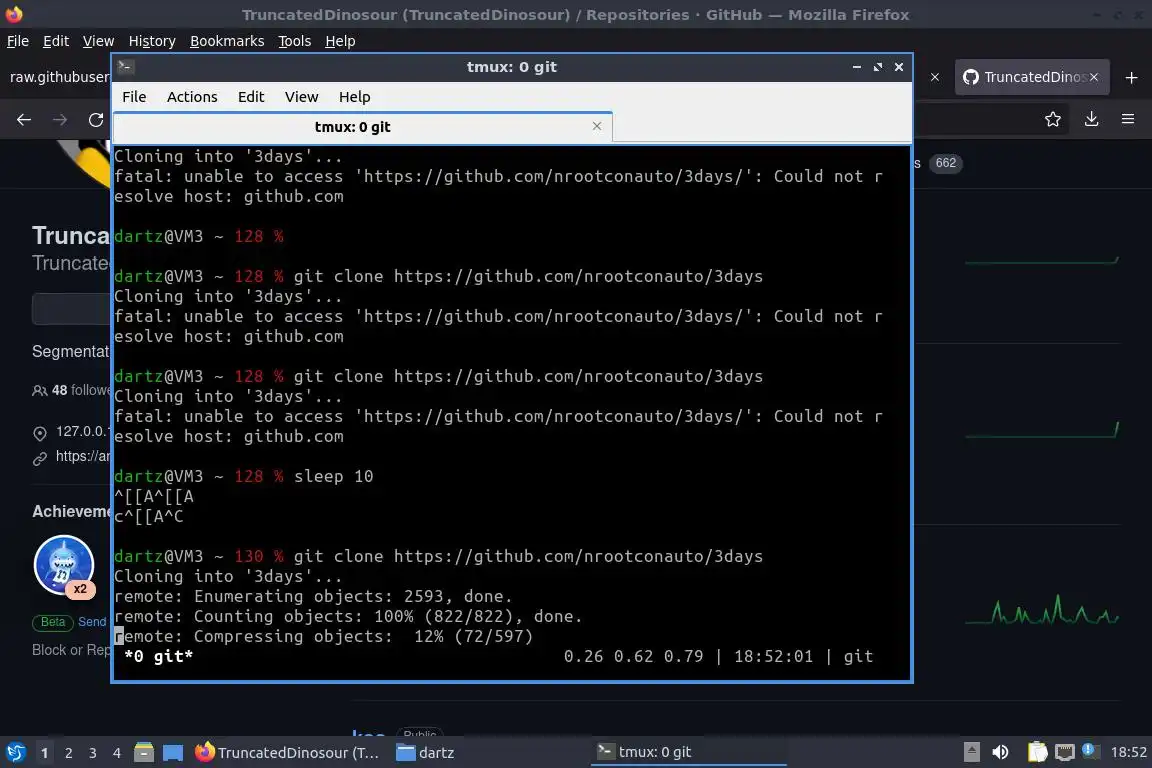Close the TruncatedDinosaur Firefox tab
Image resolution: width=1152 pixels, height=768 pixels.
tap(1094, 77)
